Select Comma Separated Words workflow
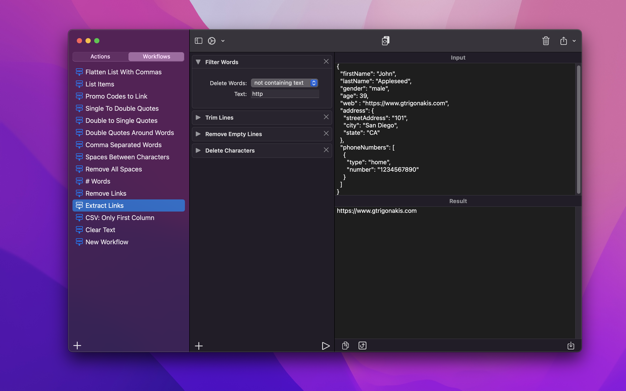The height and width of the screenshot is (391, 626). click(129, 145)
